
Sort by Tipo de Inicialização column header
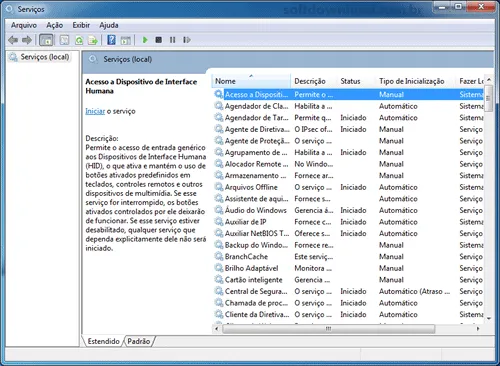tap(416, 81)
